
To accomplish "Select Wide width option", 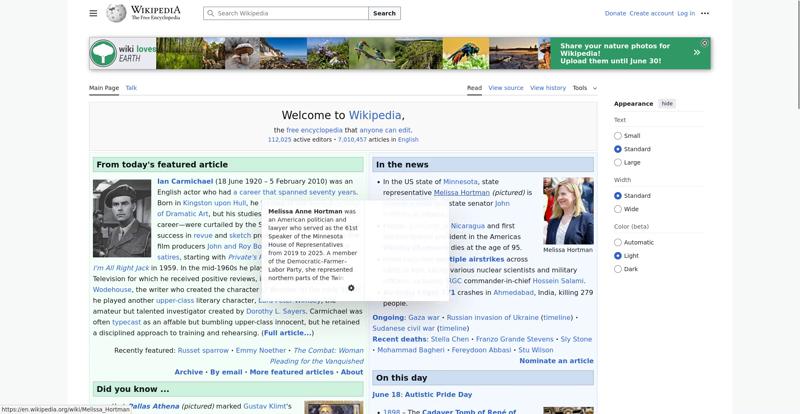I will (617, 209).
